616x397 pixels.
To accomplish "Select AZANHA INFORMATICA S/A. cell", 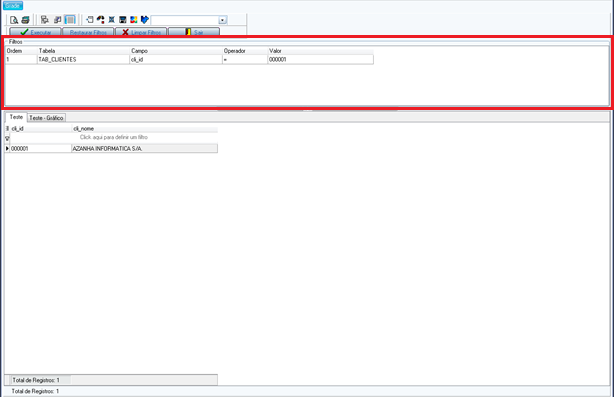I will 145,148.
